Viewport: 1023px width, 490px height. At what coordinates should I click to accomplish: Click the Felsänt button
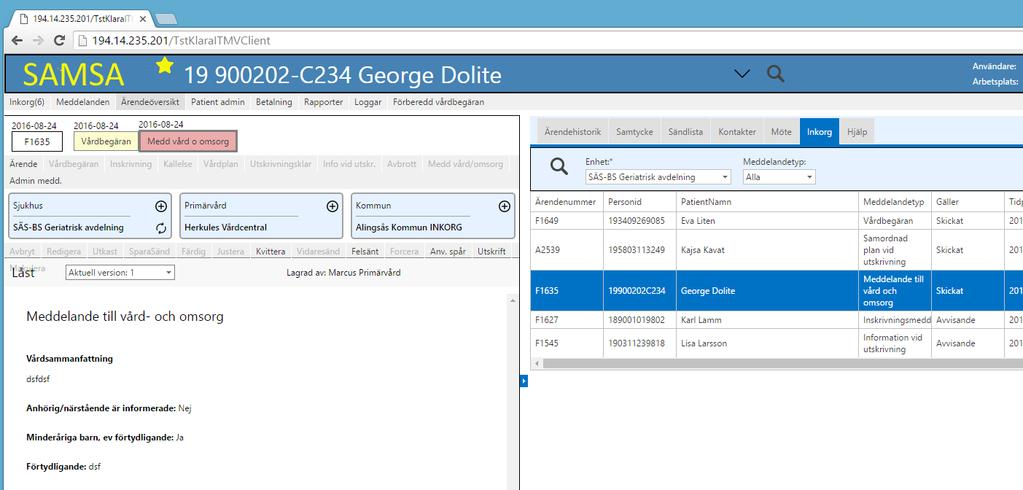[x=365, y=251]
